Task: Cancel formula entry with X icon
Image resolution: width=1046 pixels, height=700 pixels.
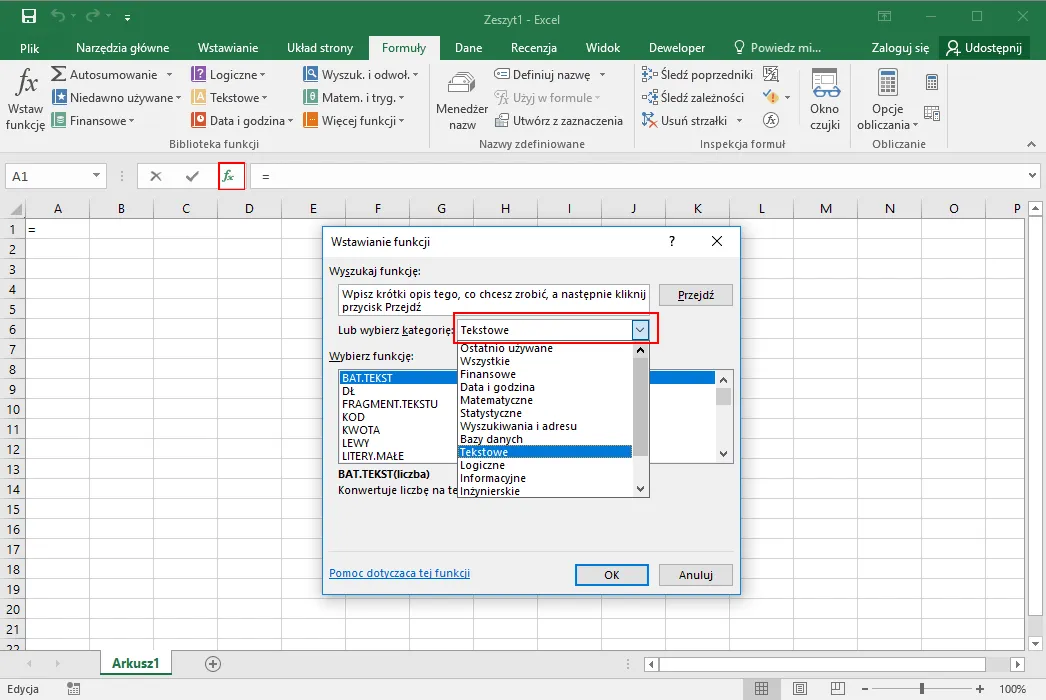Action: 155,176
